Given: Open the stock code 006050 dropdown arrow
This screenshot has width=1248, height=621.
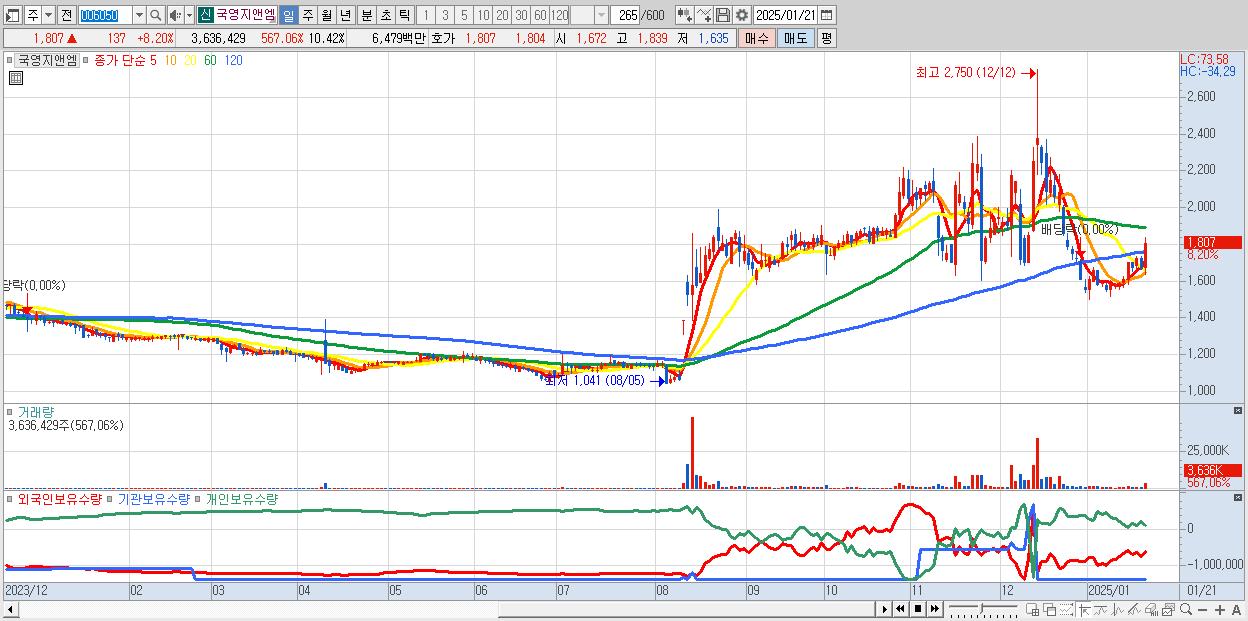Looking at the screenshot, I should [139, 15].
